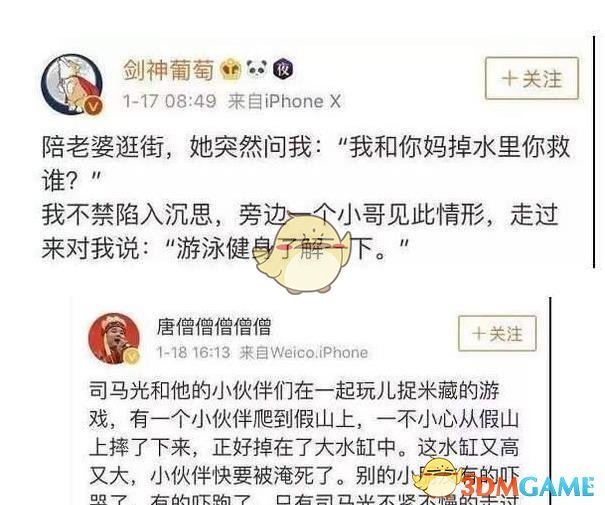Click the 3DMGAME watermark logo

528,487
